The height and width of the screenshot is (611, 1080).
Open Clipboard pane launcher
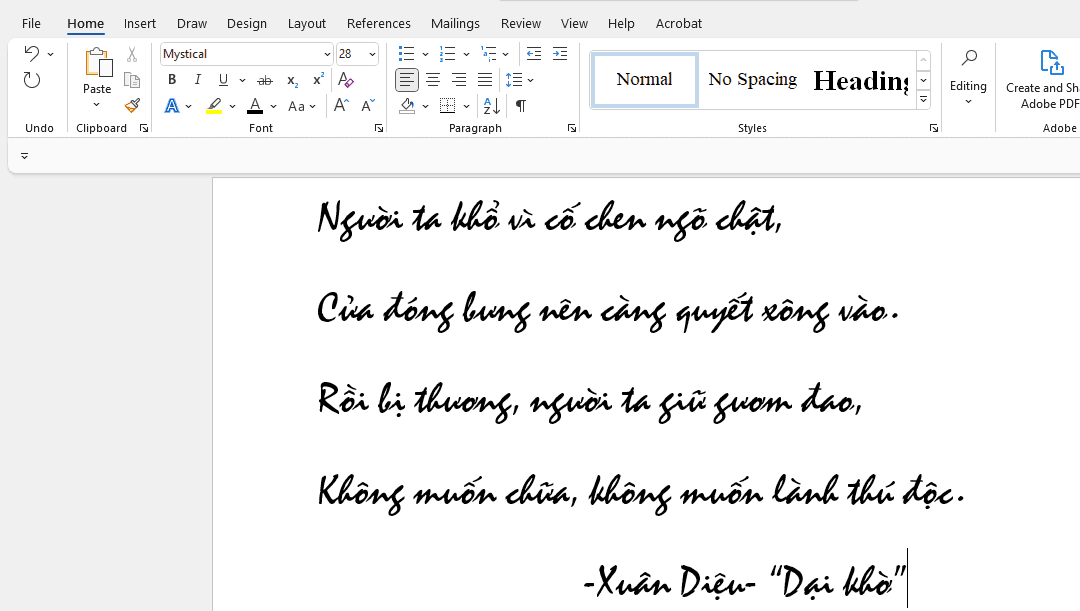[144, 128]
